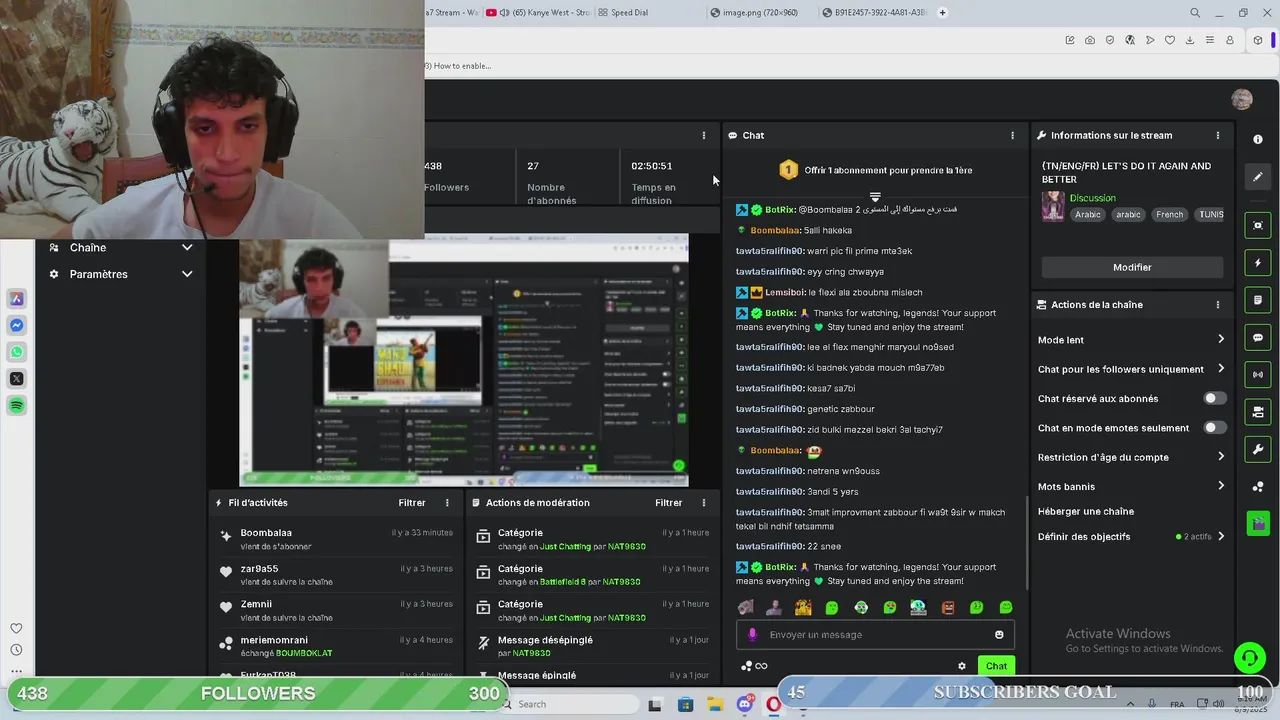
Task: Open the emoji picker in message box
Action: (999, 635)
